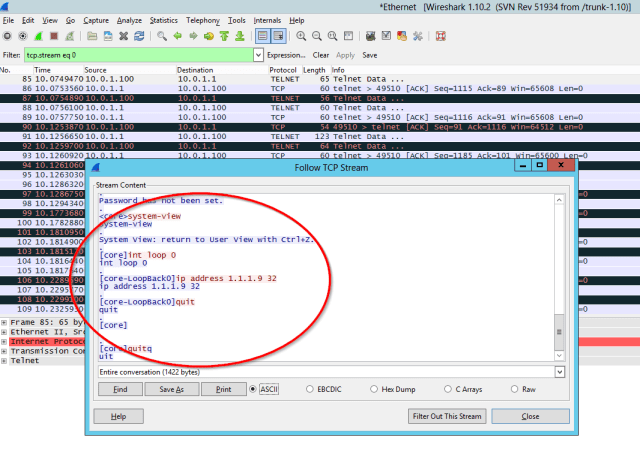Viewport: 640px width, 459px height.
Task: Expand the Telnet tree node
Action: tap(4, 361)
